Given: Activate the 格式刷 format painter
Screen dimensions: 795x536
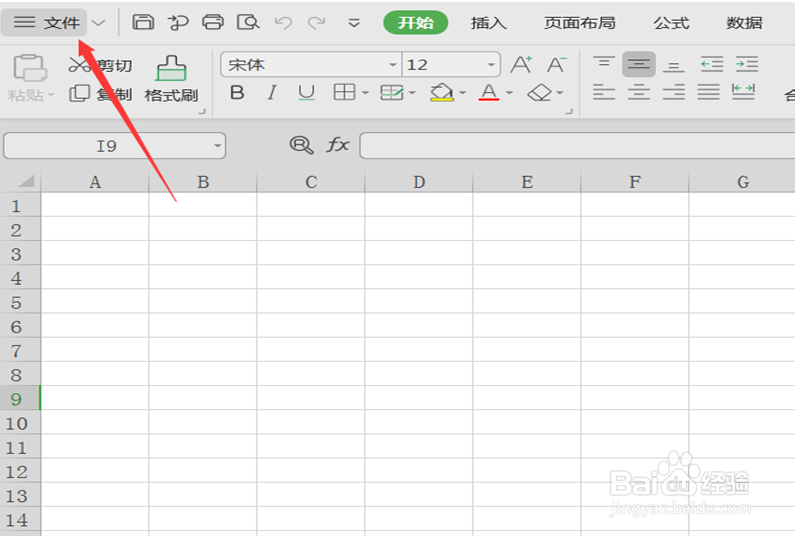Looking at the screenshot, I should click(171, 79).
